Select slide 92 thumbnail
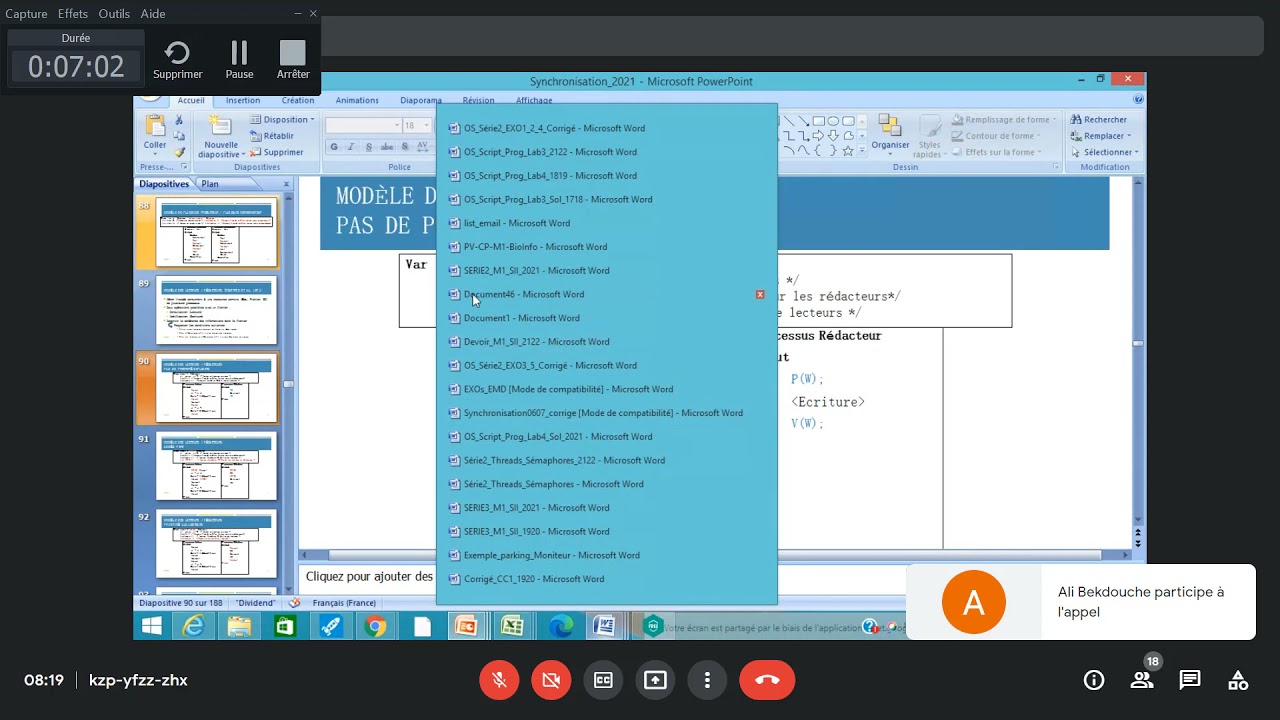The height and width of the screenshot is (720, 1280). [216, 544]
